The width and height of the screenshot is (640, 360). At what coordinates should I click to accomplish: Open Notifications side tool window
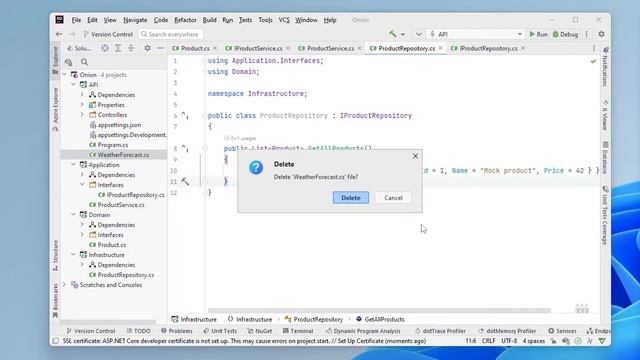point(605,66)
